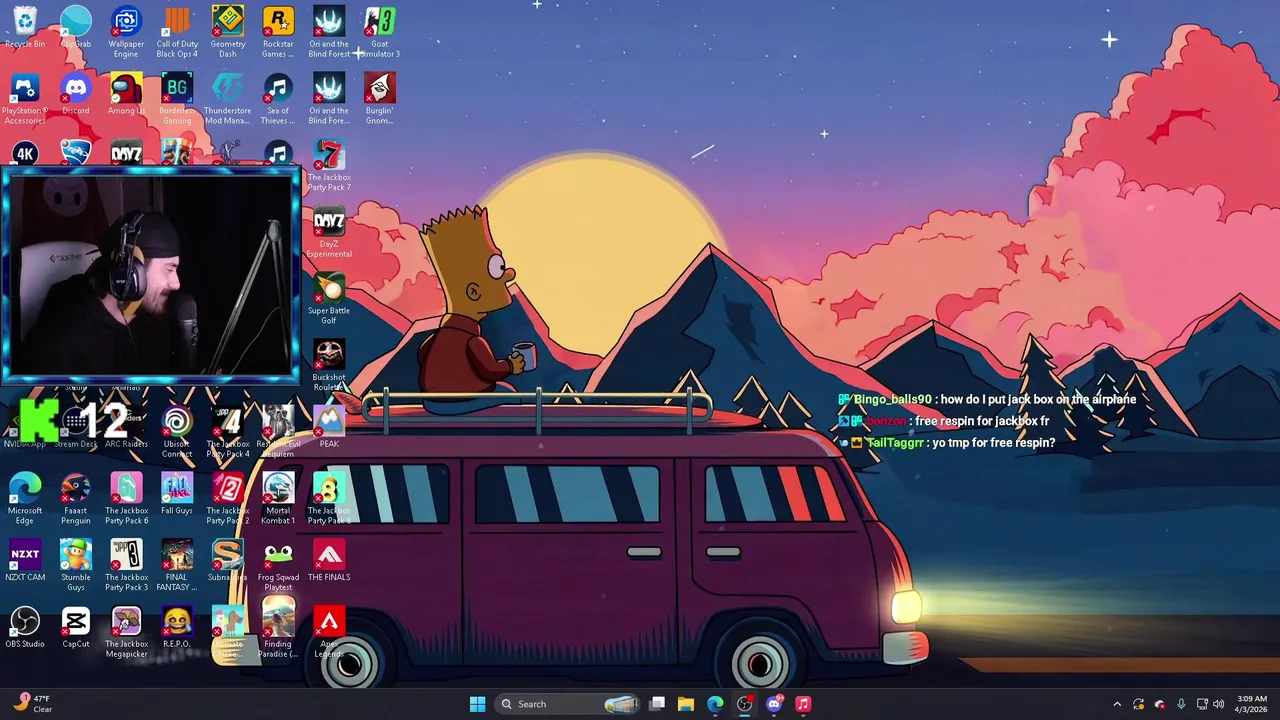Select Call of Duty Black Ops 4 icon
1280x720 pixels.
177,32
